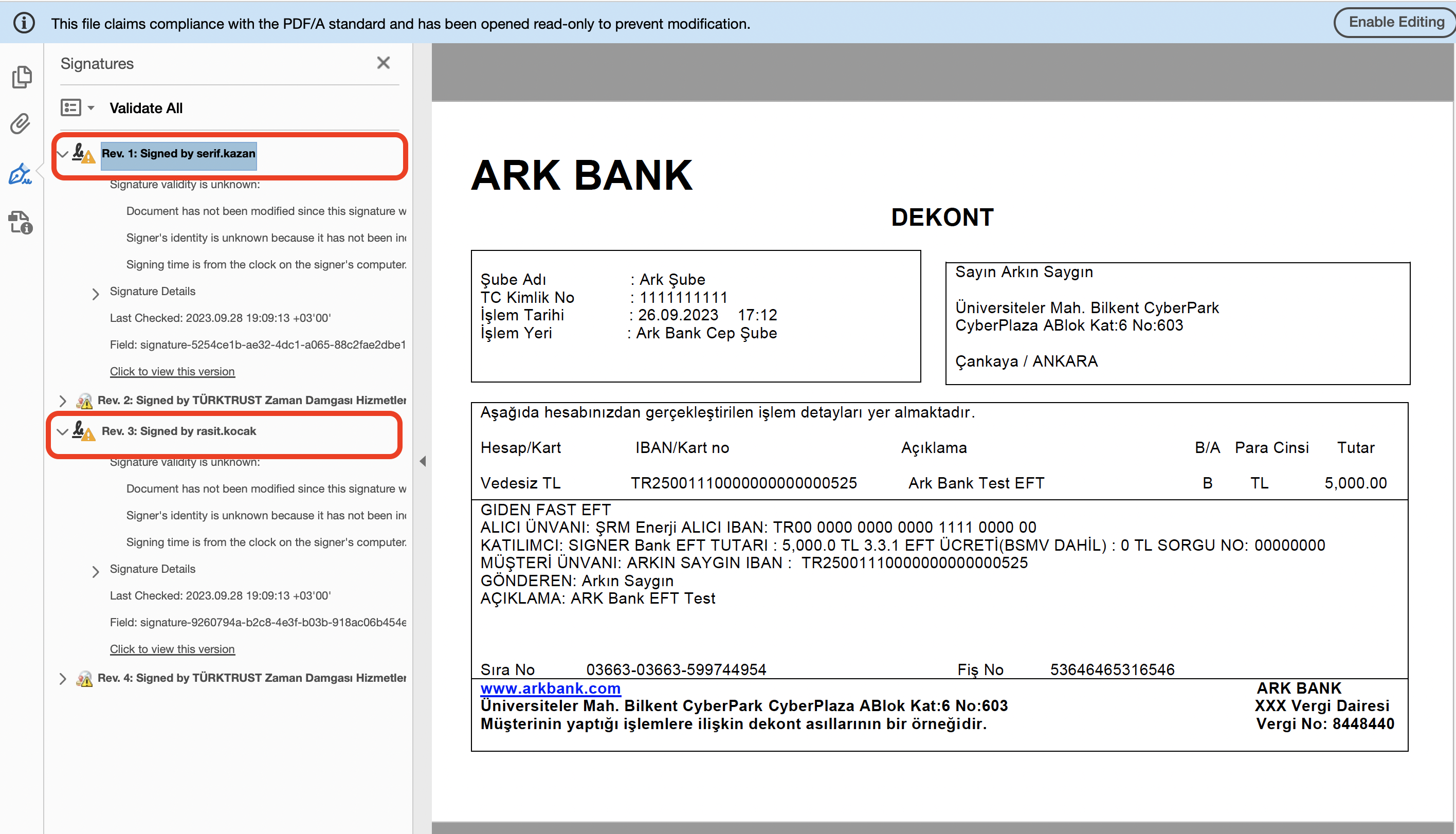Click 'Ark Bank Cep Şube' İşlem Yeri value
The width and height of the screenshot is (1456, 834).
pos(706,333)
